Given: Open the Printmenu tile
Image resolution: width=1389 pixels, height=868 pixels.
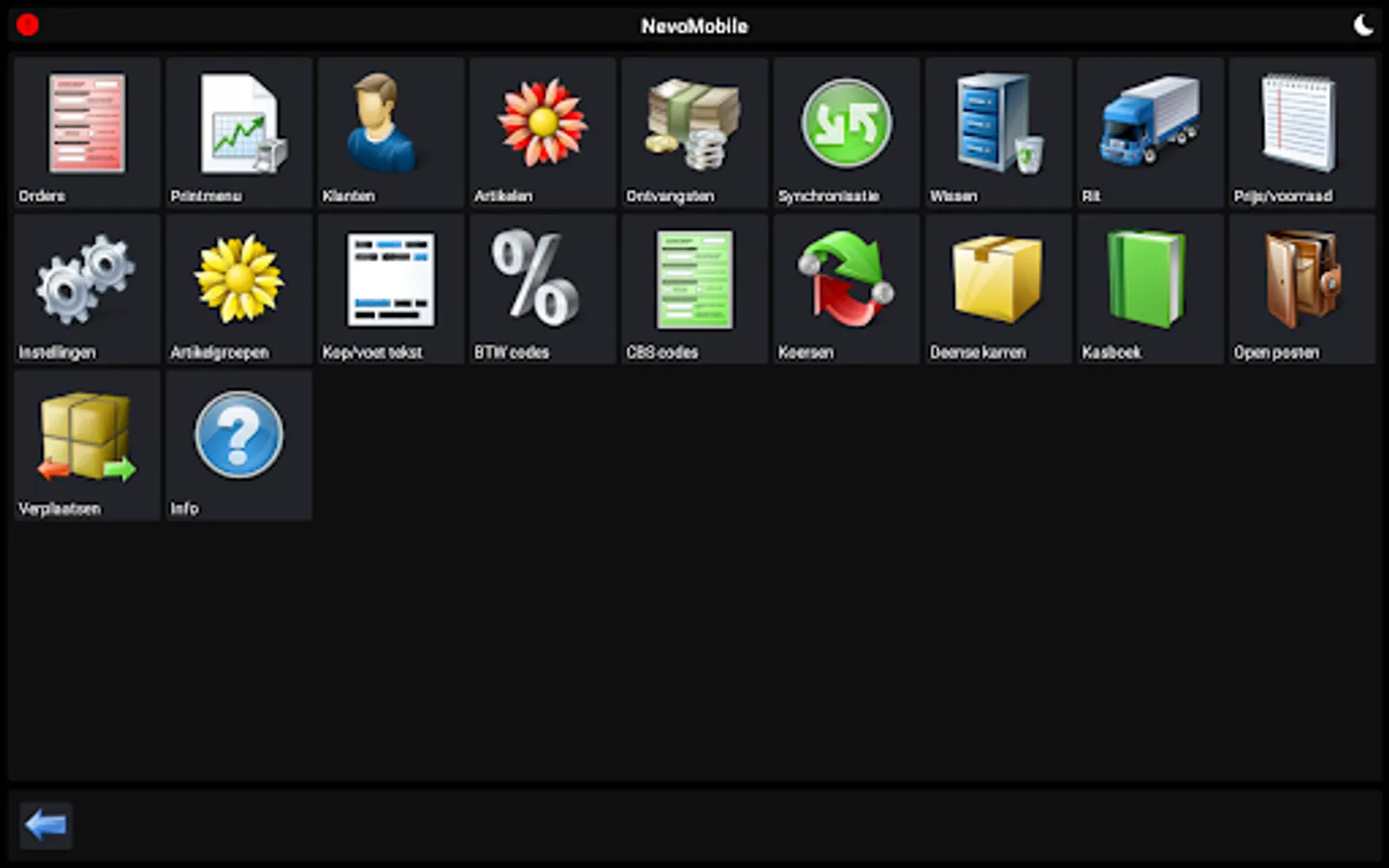Looking at the screenshot, I should point(239,132).
